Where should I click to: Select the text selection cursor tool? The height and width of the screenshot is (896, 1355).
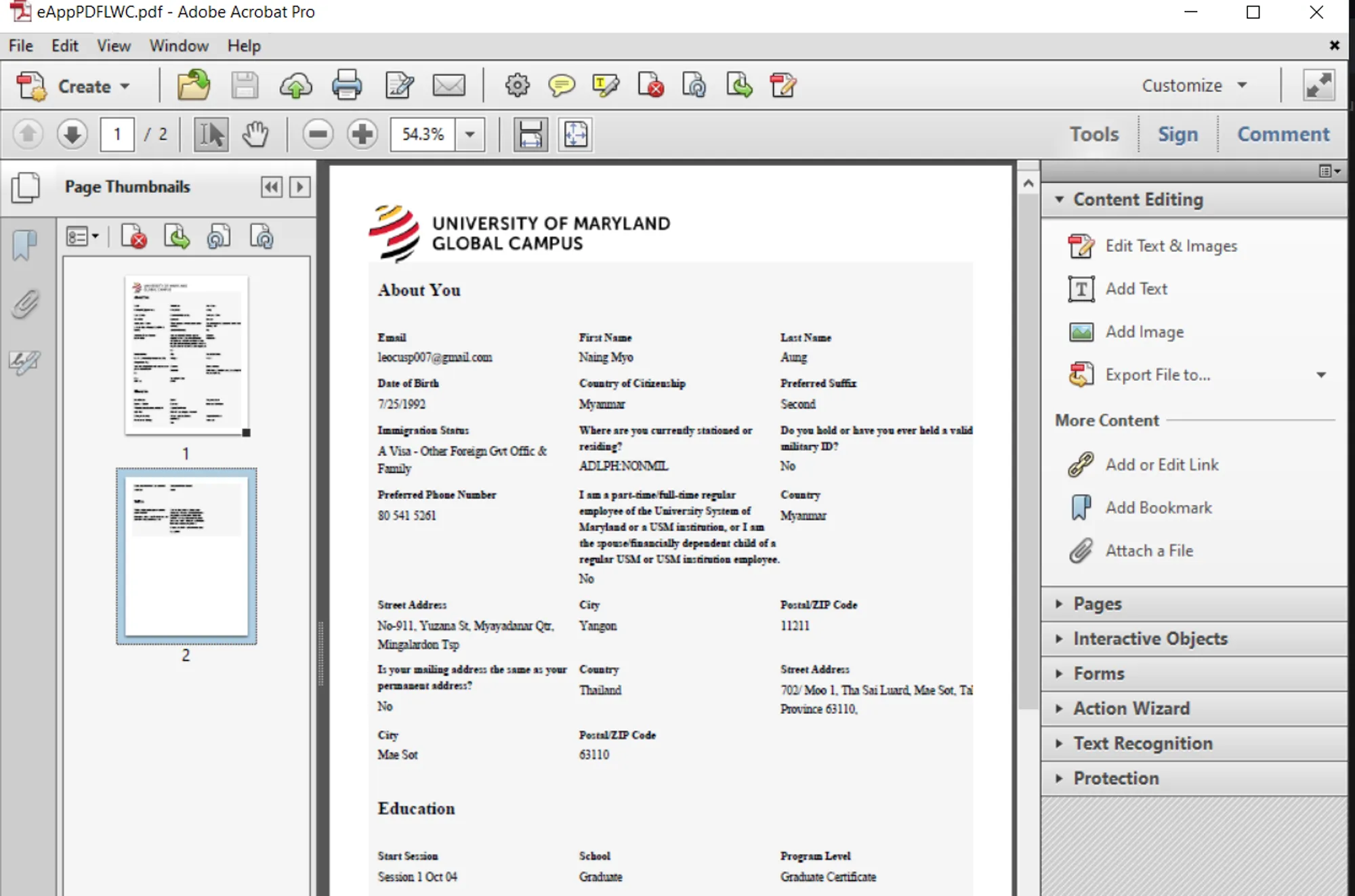coord(211,134)
